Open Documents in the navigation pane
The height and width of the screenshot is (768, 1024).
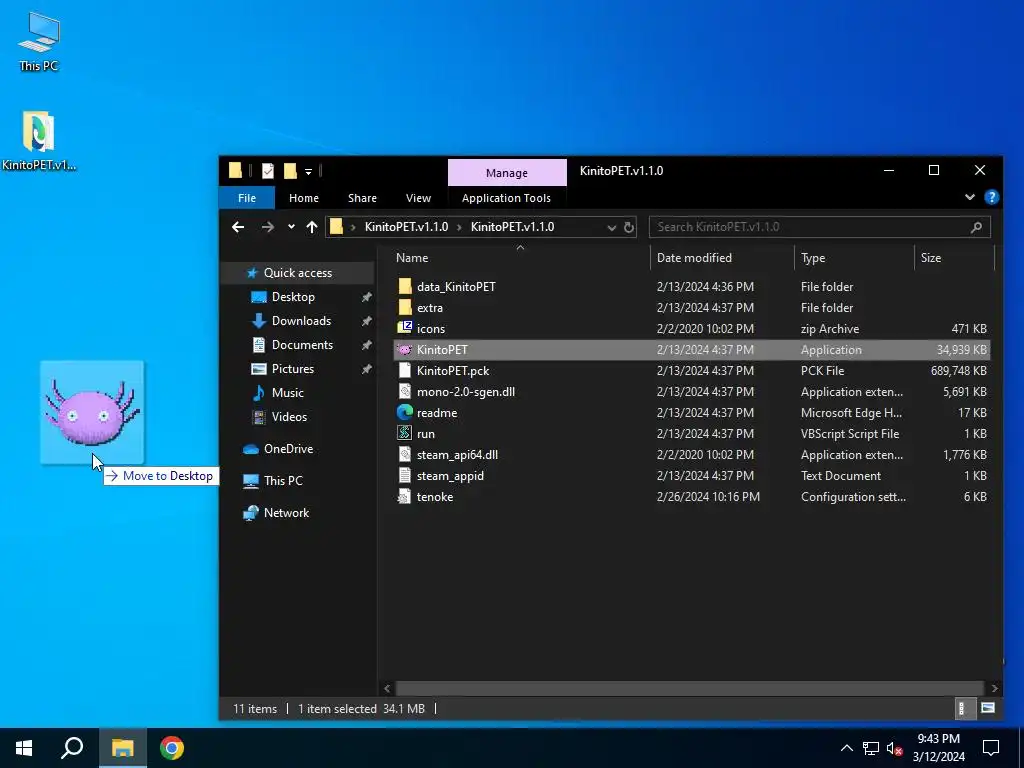tap(302, 345)
